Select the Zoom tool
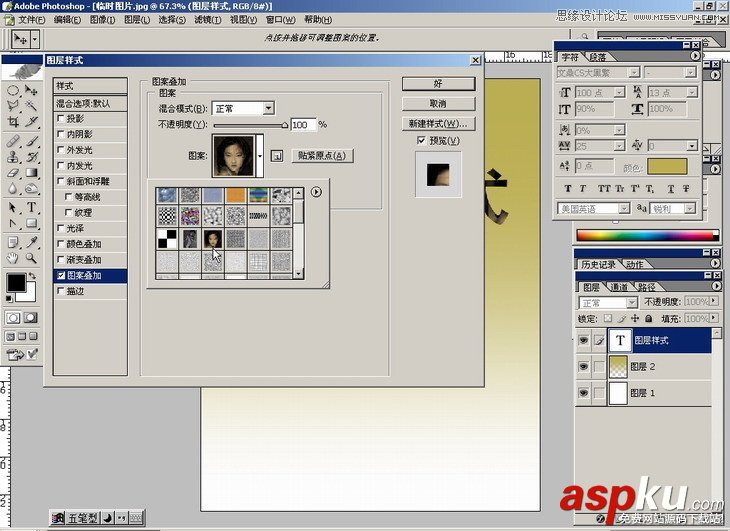The image size is (730, 531). [x=31, y=258]
